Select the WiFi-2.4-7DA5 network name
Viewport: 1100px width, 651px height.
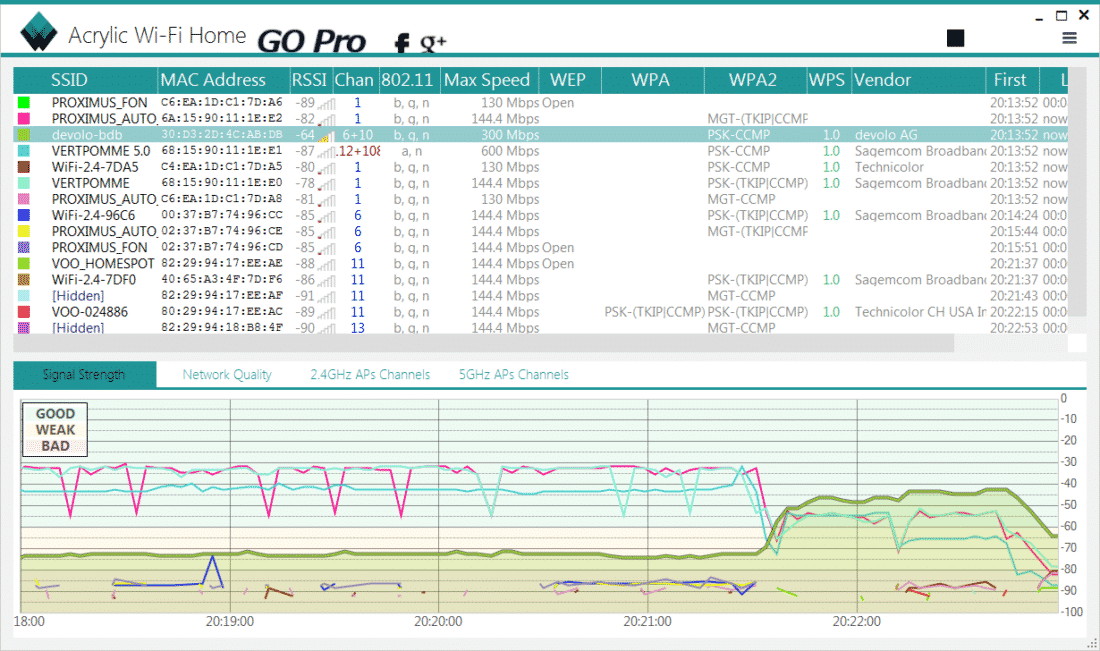(95, 167)
